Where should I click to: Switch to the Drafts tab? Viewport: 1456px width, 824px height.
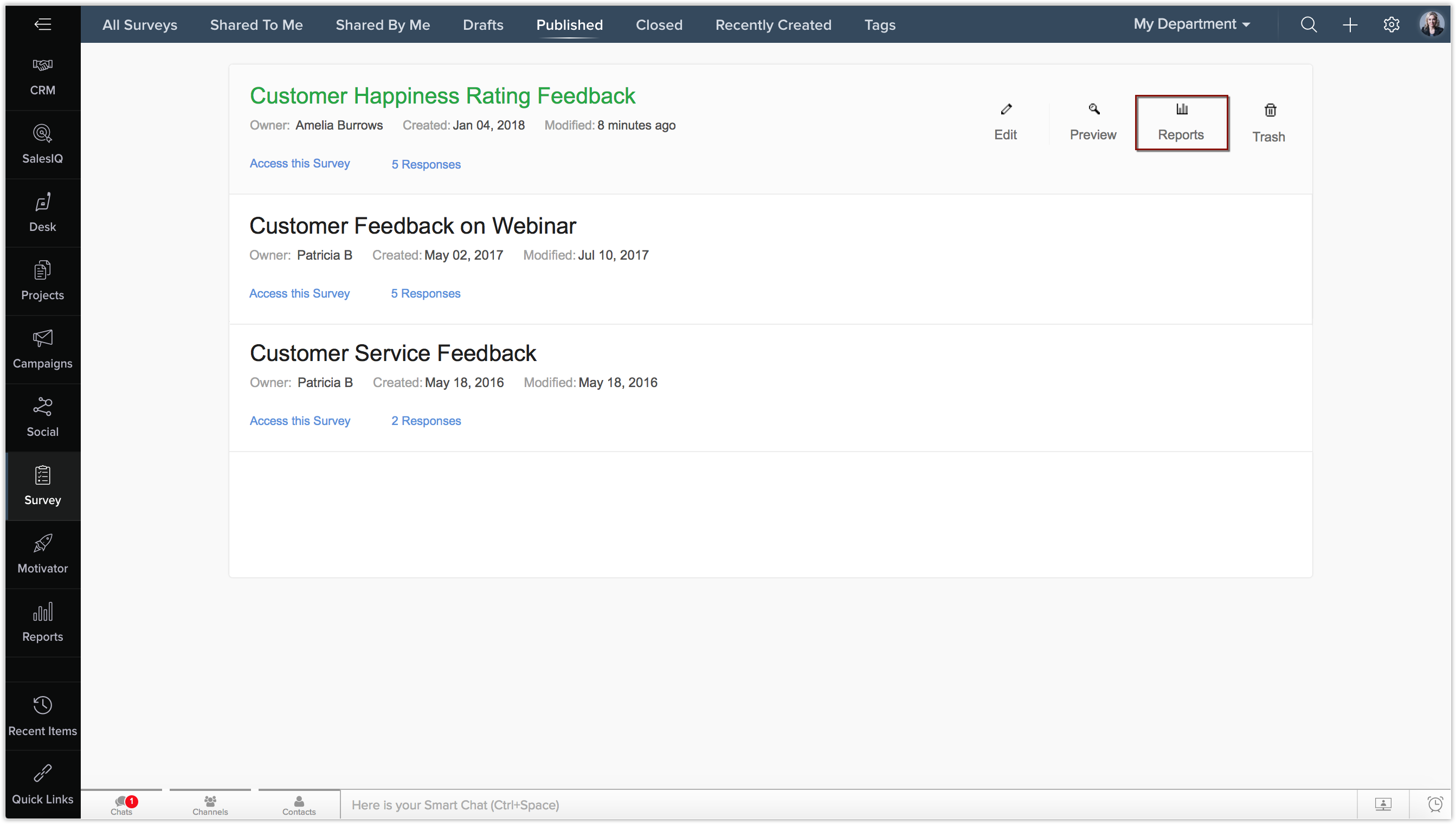pyautogui.click(x=482, y=24)
